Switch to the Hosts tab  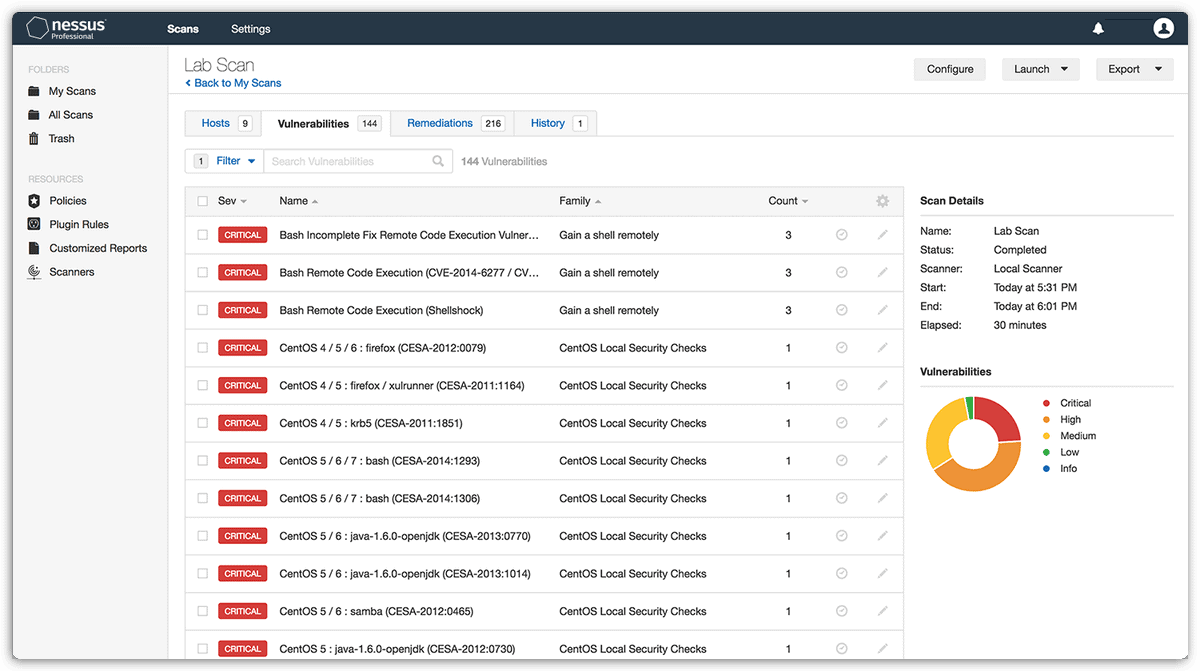pyautogui.click(x=224, y=123)
